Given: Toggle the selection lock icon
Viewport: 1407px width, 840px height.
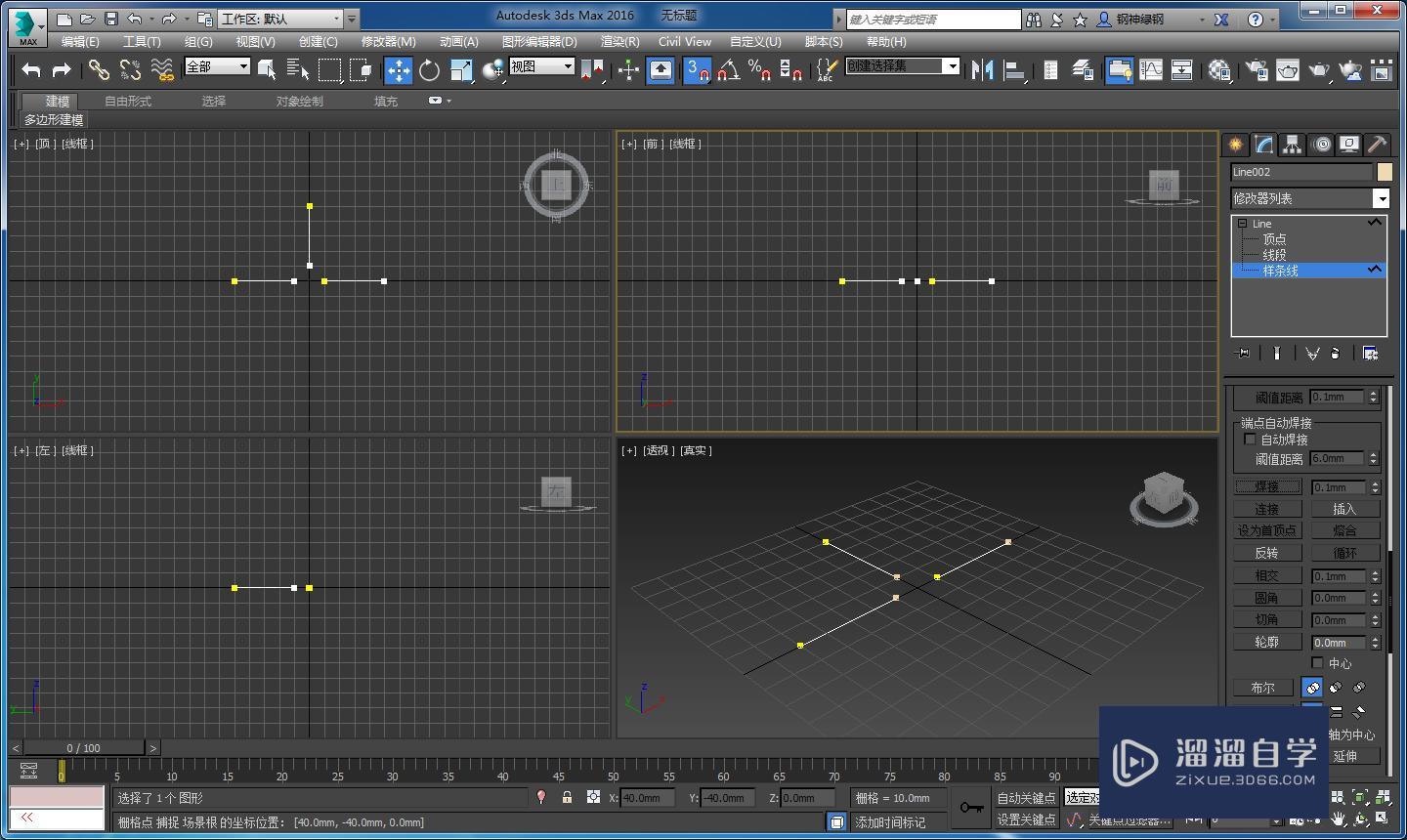Looking at the screenshot, I should pos(567,798).
